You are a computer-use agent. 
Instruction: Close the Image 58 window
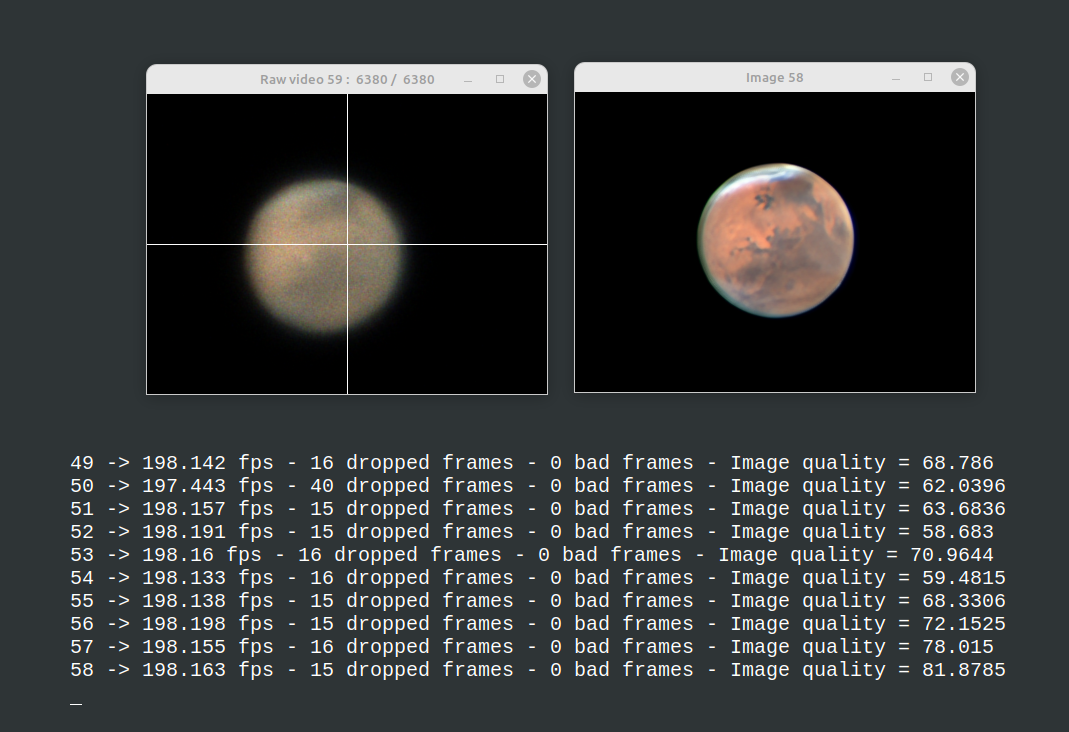(960, 77)
